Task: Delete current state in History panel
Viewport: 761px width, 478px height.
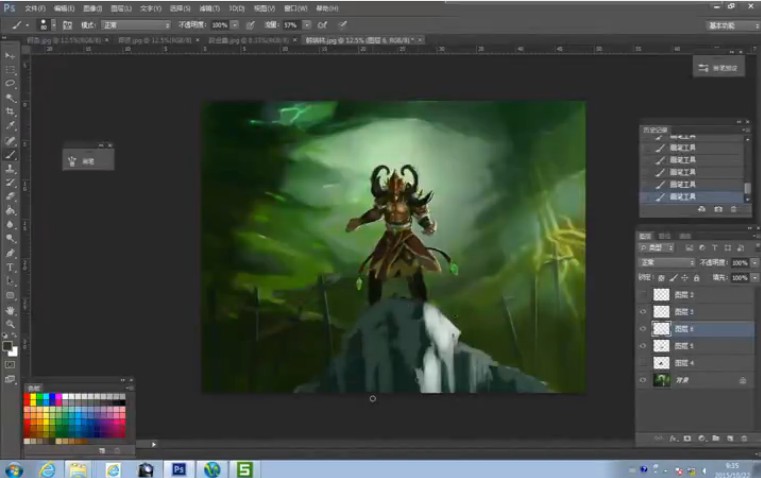Action: tap(734, 209)
